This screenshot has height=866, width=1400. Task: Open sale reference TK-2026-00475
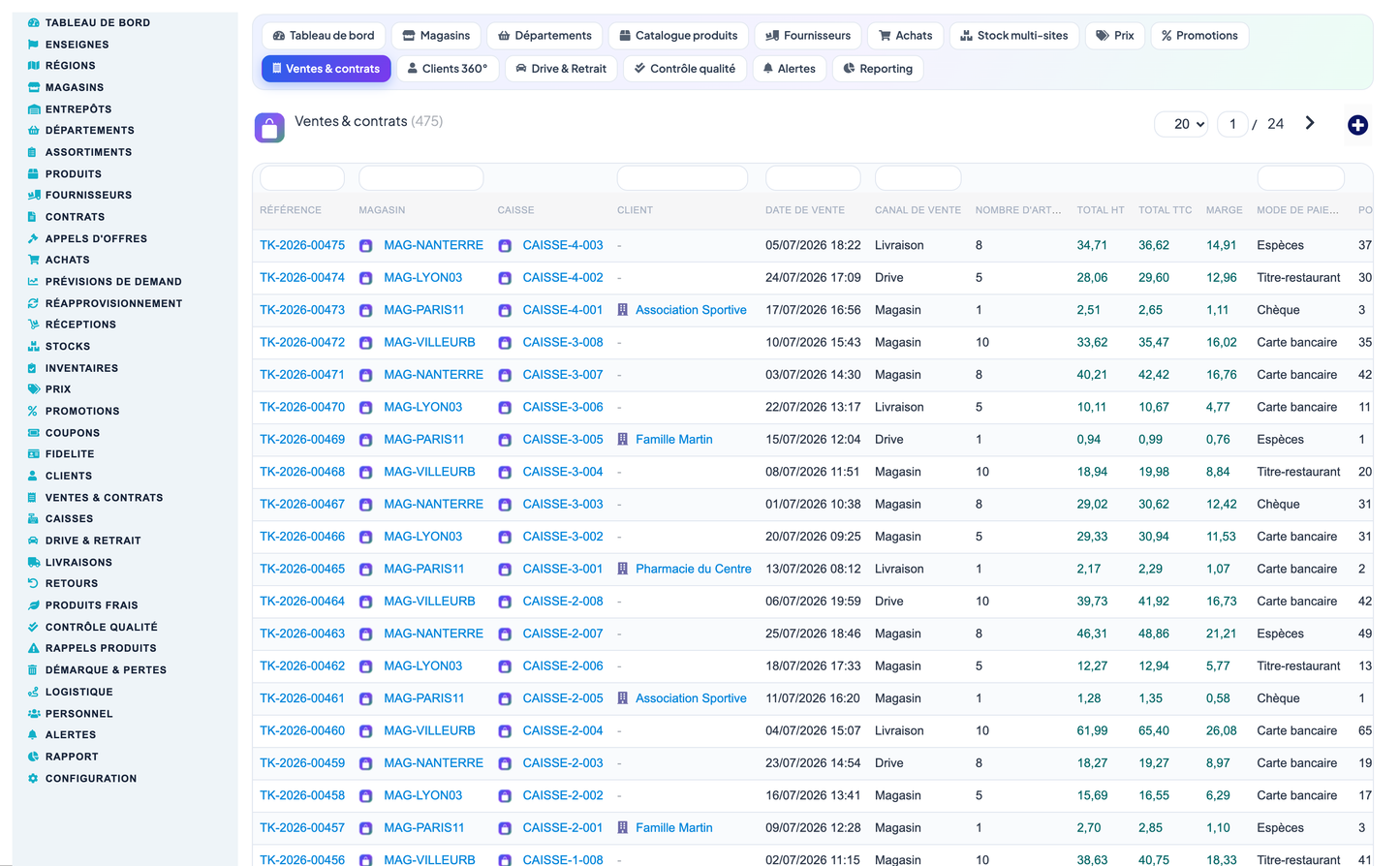point(302,245)
